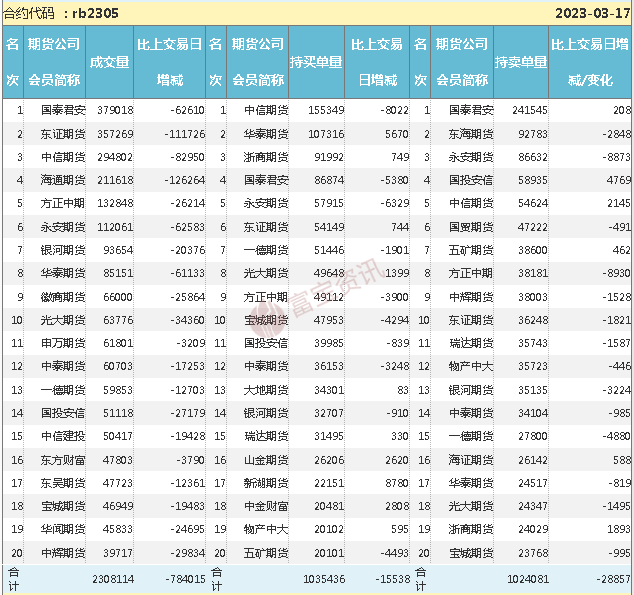The height and width of the screenshot is (595, 634).
Task: Click volume value 294802
Action: coord(115,157)
